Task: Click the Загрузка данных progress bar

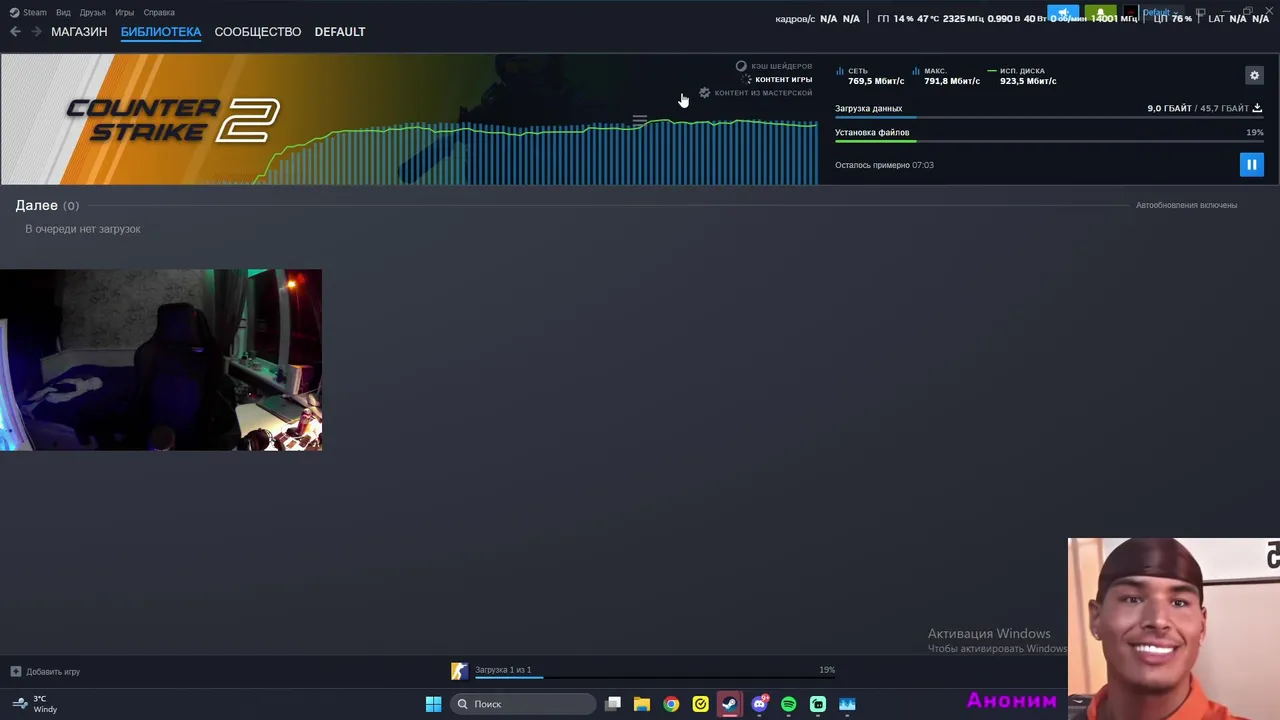Action: tap(1049, 118)
